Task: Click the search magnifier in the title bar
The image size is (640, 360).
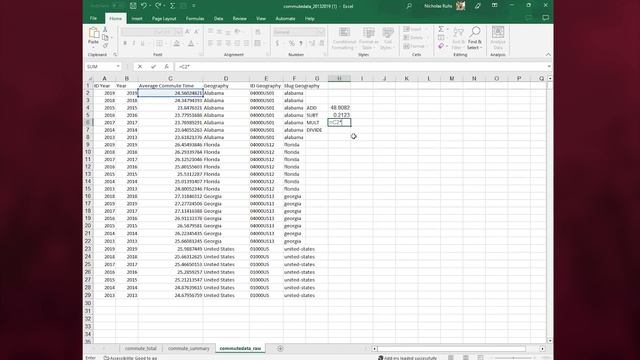Action: tap(409, 6)
